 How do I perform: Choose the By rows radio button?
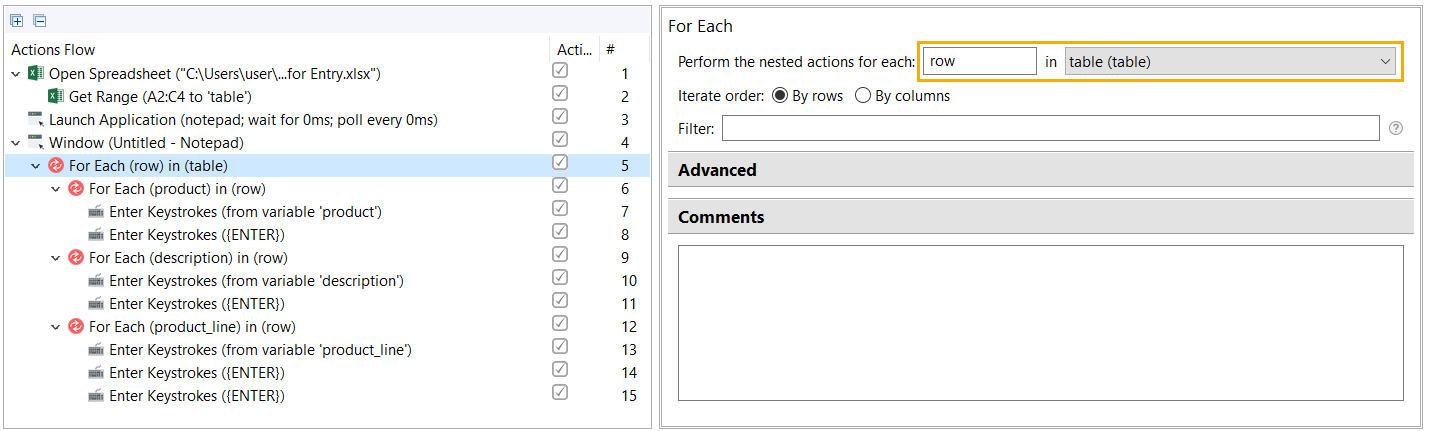pos(780,96)
